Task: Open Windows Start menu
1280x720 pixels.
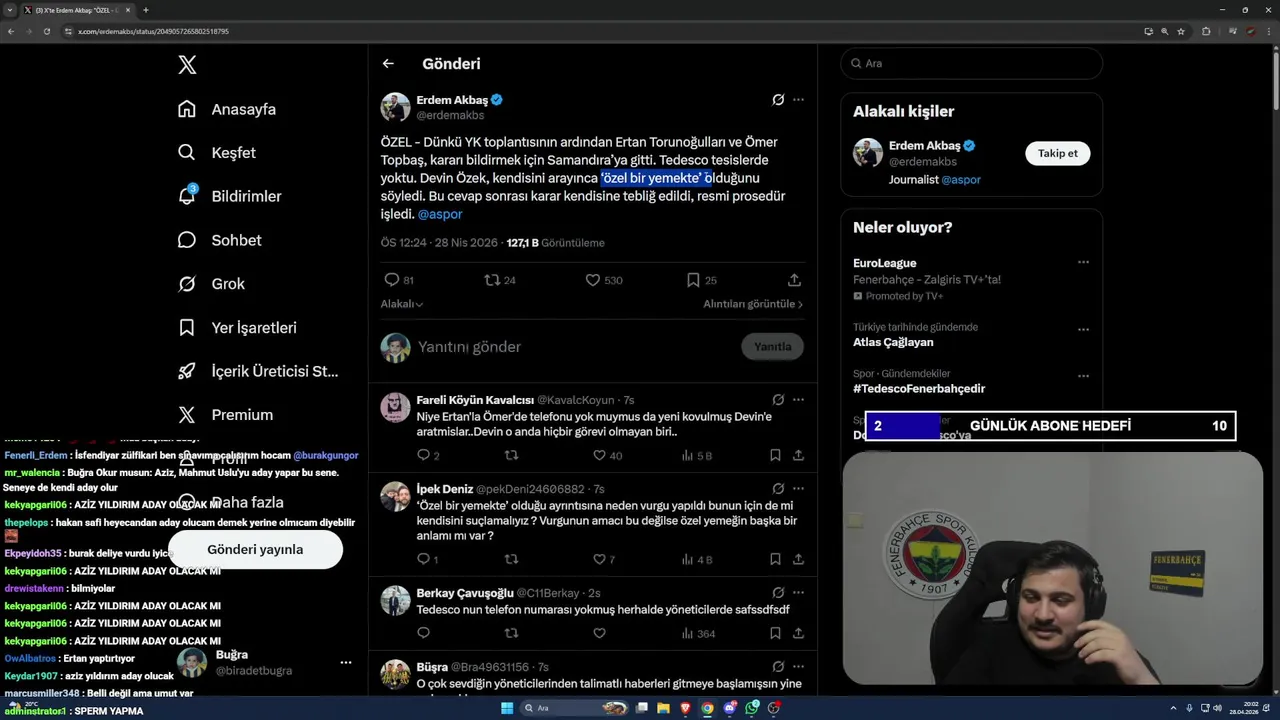Action: point(507,708)
